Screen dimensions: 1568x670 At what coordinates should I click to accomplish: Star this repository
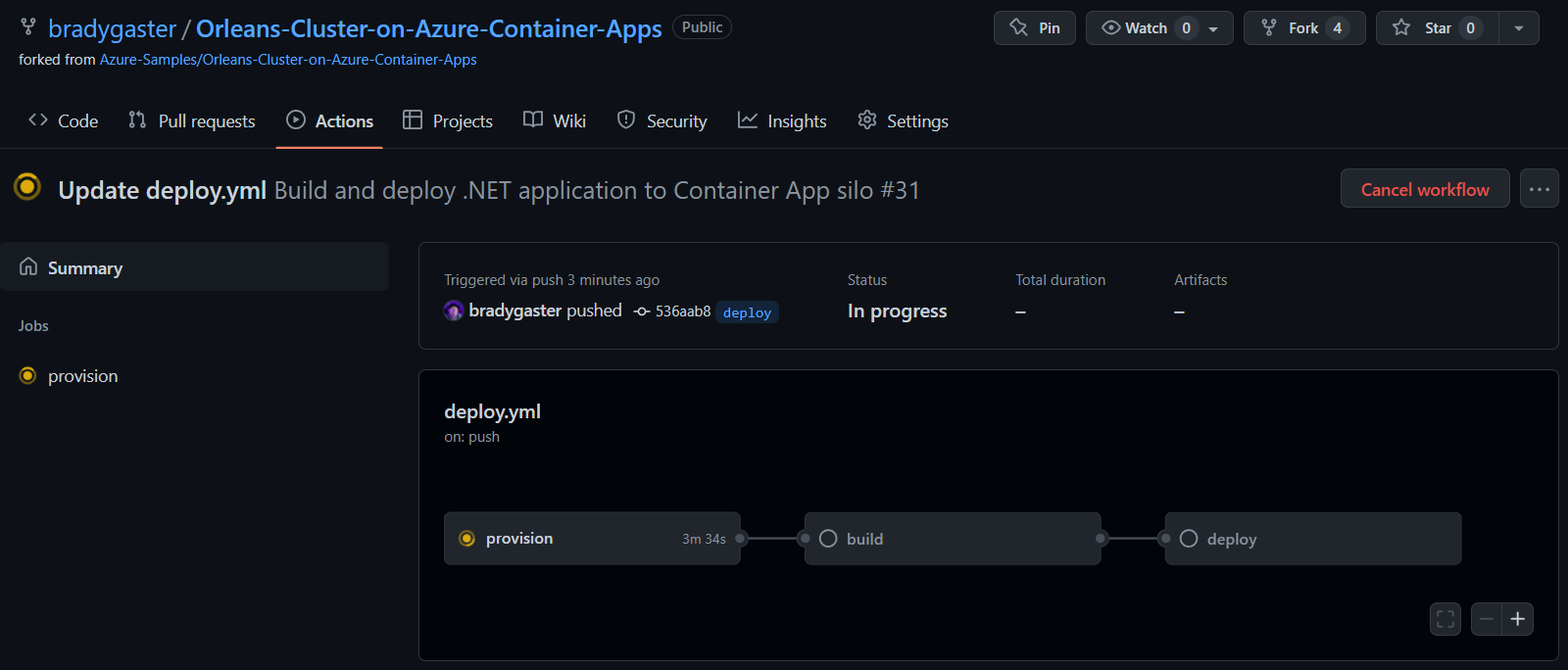[x=1438, y=28]
